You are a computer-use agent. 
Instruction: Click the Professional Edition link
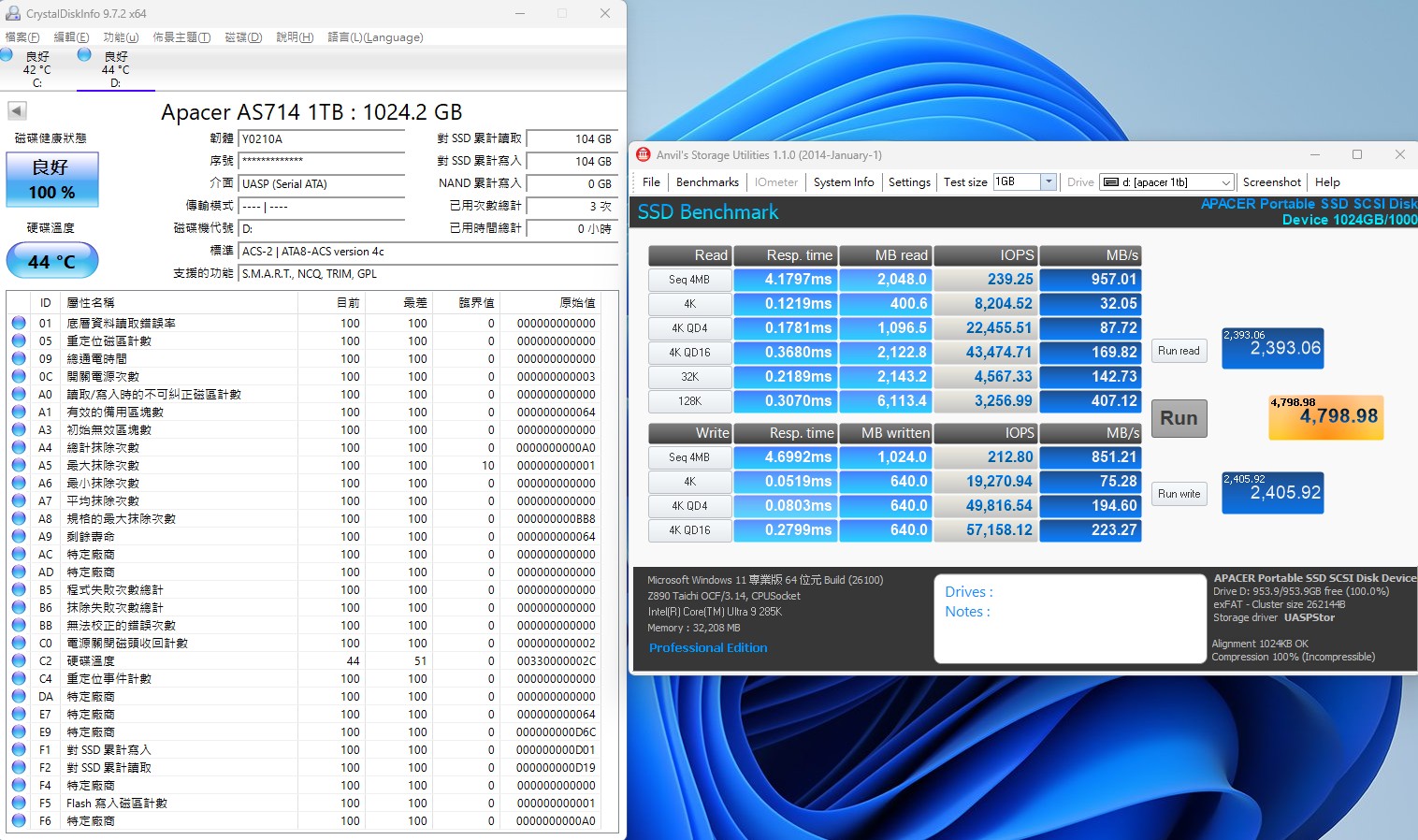[x=708, y=647]
